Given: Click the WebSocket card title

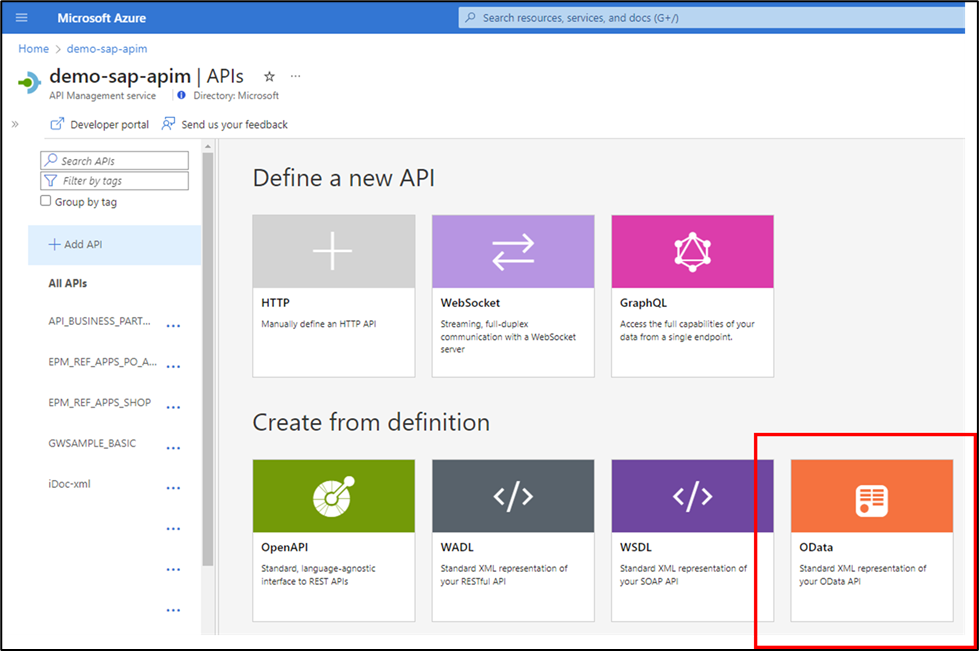Looking at the screenshot, I should click(470, 303).
